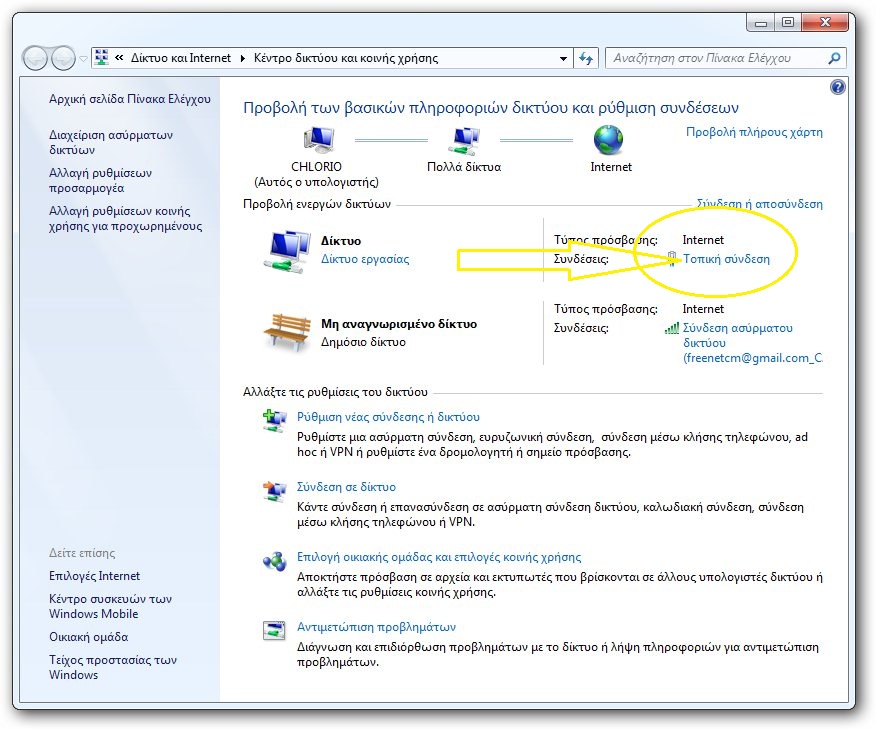Image resolution: width=876 pixels, height=730 pixels.
Task: Click Μη αναγνωρισμένο δίκτυο label
Action: click(399, 324)
